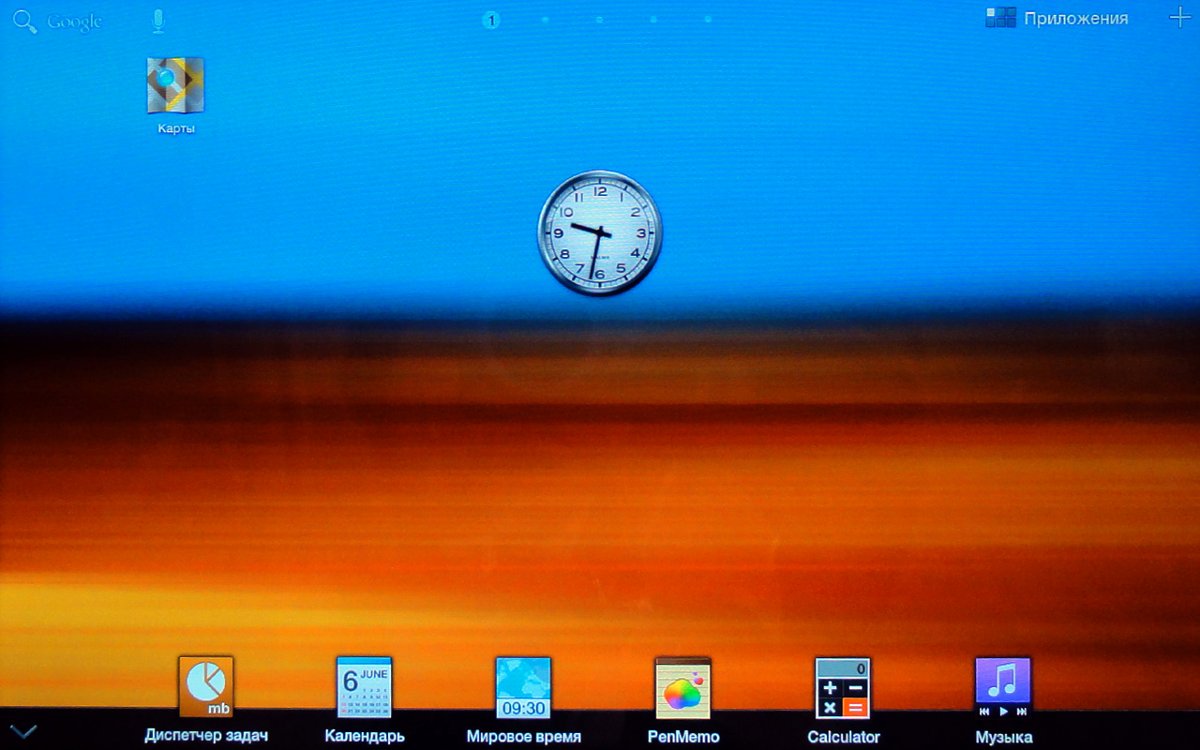Viewport: 1200px width, 750px height.
Task: Switch to the second home screen page dot
Action: click(x=545, y=19)
